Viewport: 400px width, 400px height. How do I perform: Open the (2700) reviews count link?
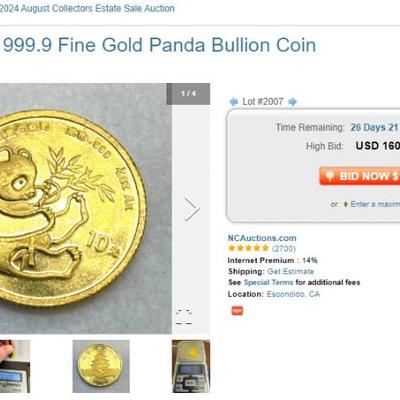284,248
